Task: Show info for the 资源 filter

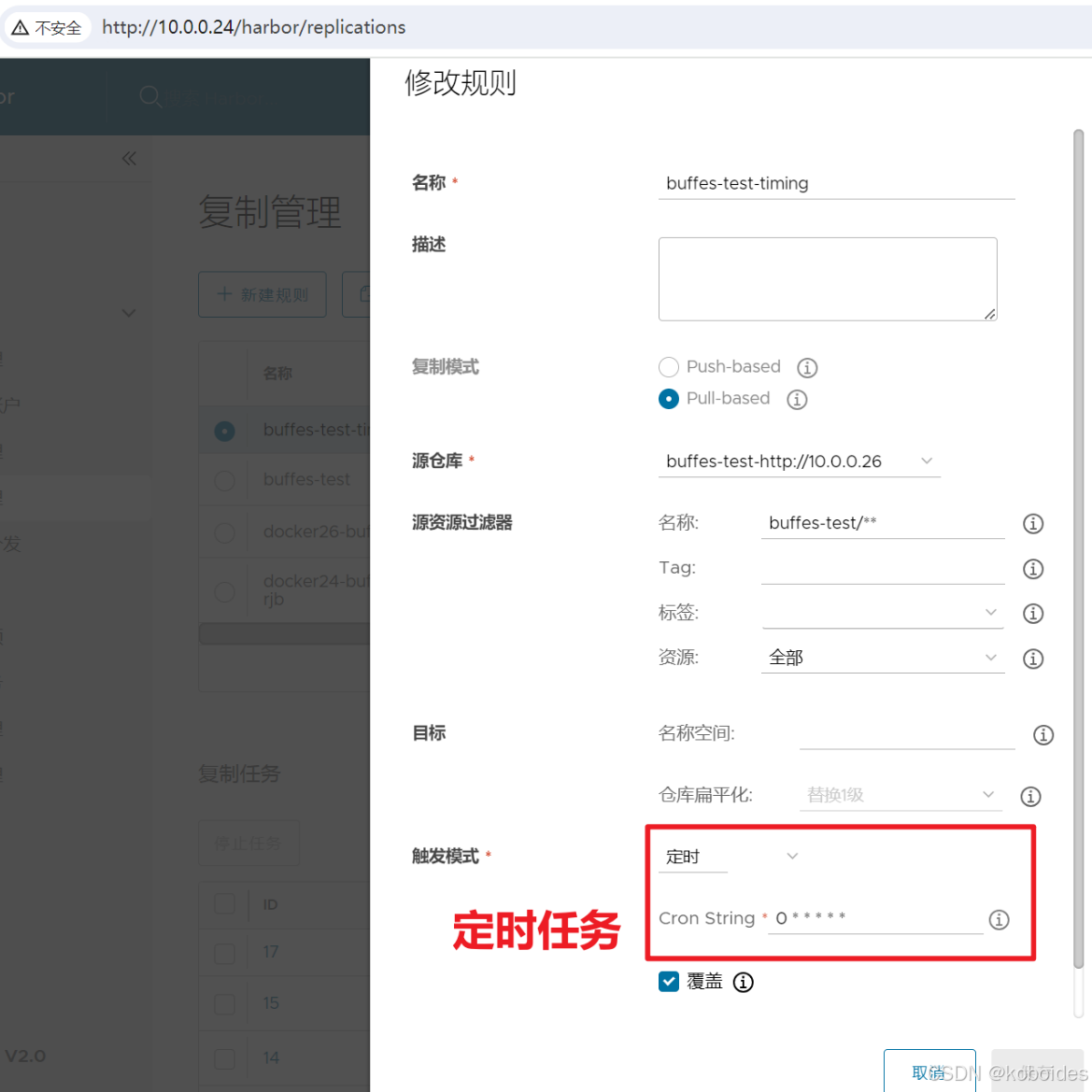Action: pyautogui.click(x=1033, y=659)
